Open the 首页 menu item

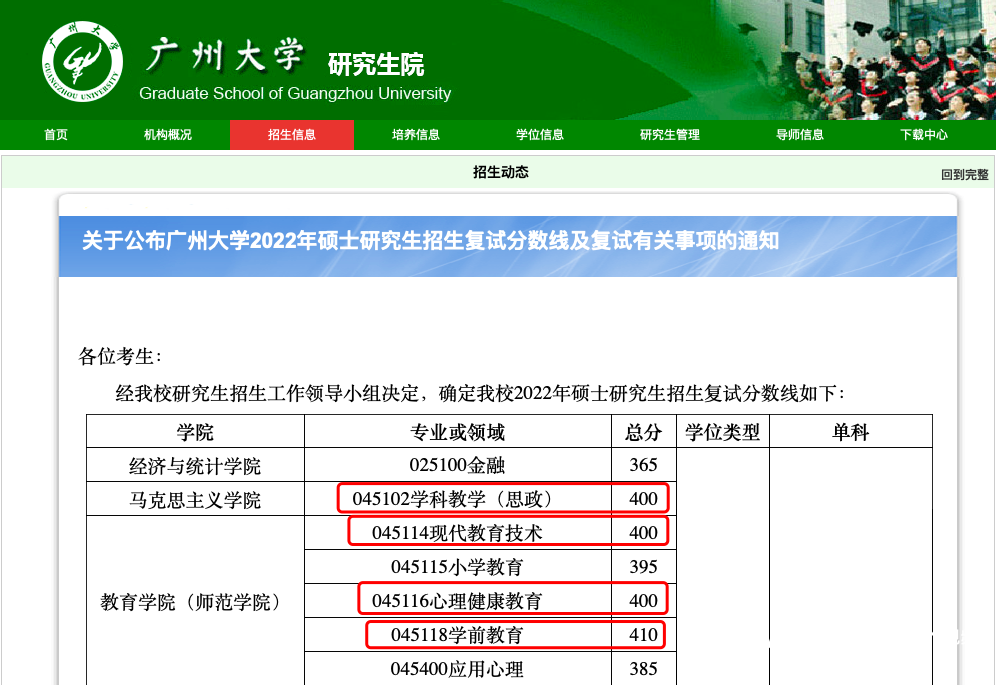[56, 135]
